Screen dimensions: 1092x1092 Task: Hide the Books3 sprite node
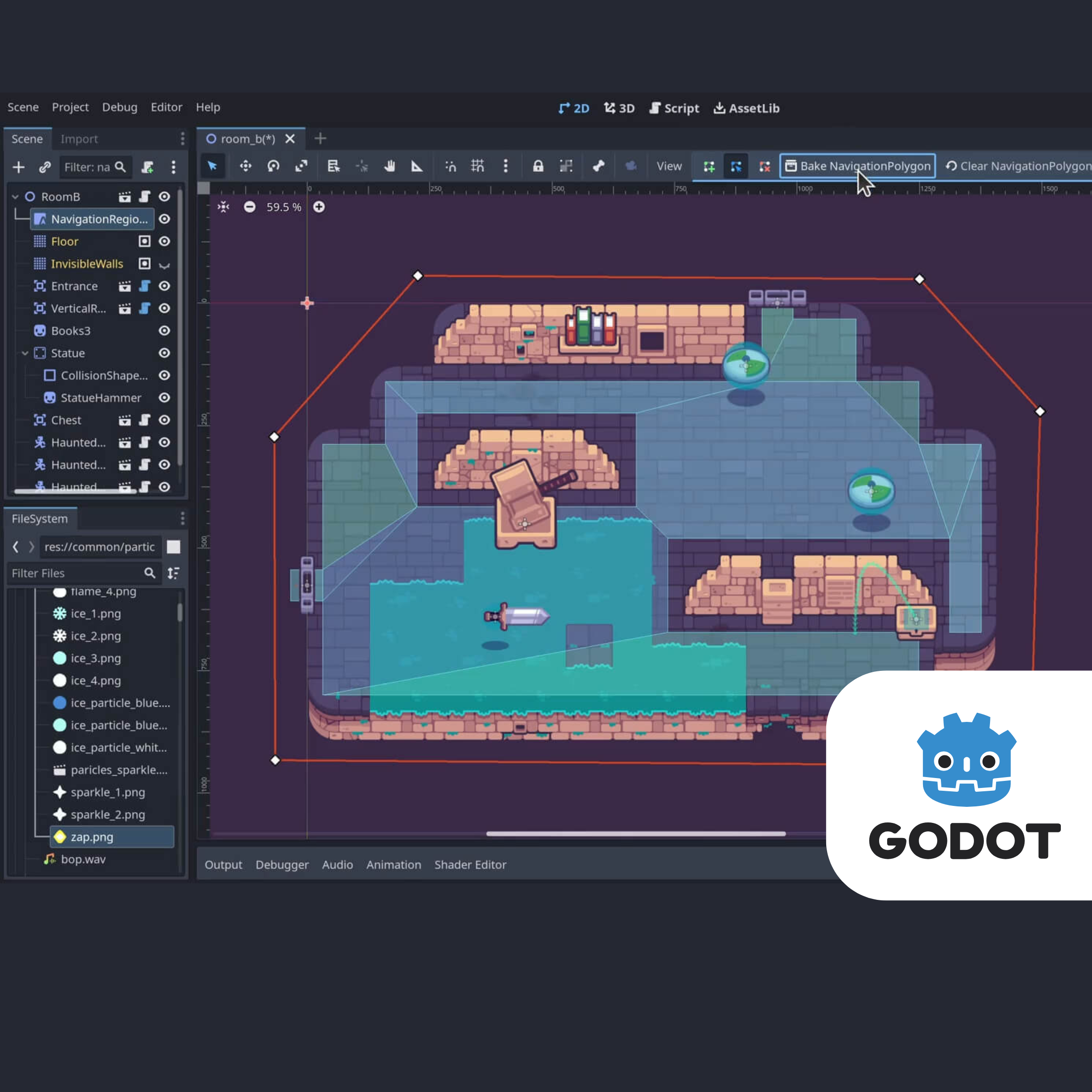(164, 330)
